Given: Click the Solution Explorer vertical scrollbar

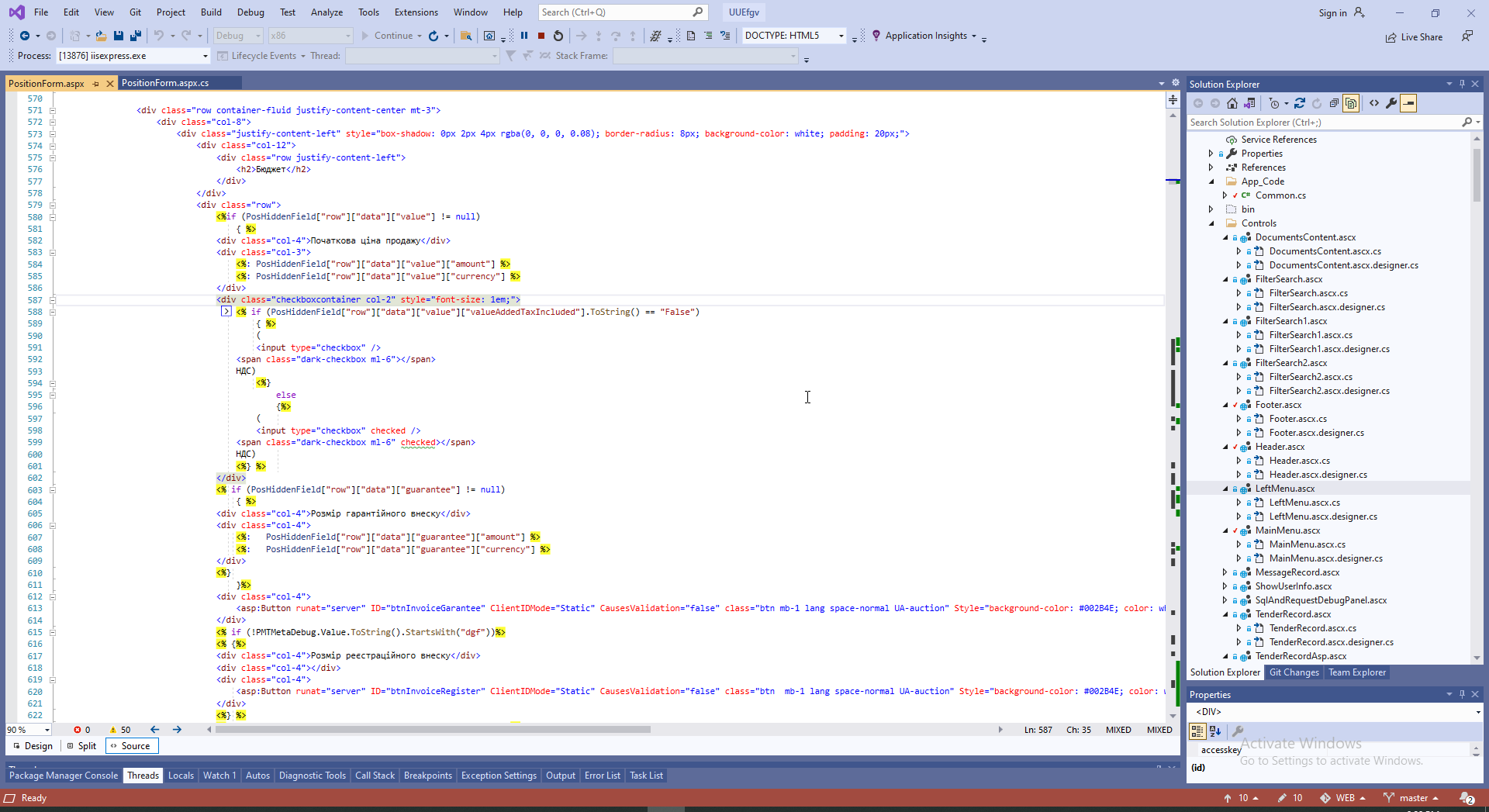Looking at the screenshot, I should 1477,175.
